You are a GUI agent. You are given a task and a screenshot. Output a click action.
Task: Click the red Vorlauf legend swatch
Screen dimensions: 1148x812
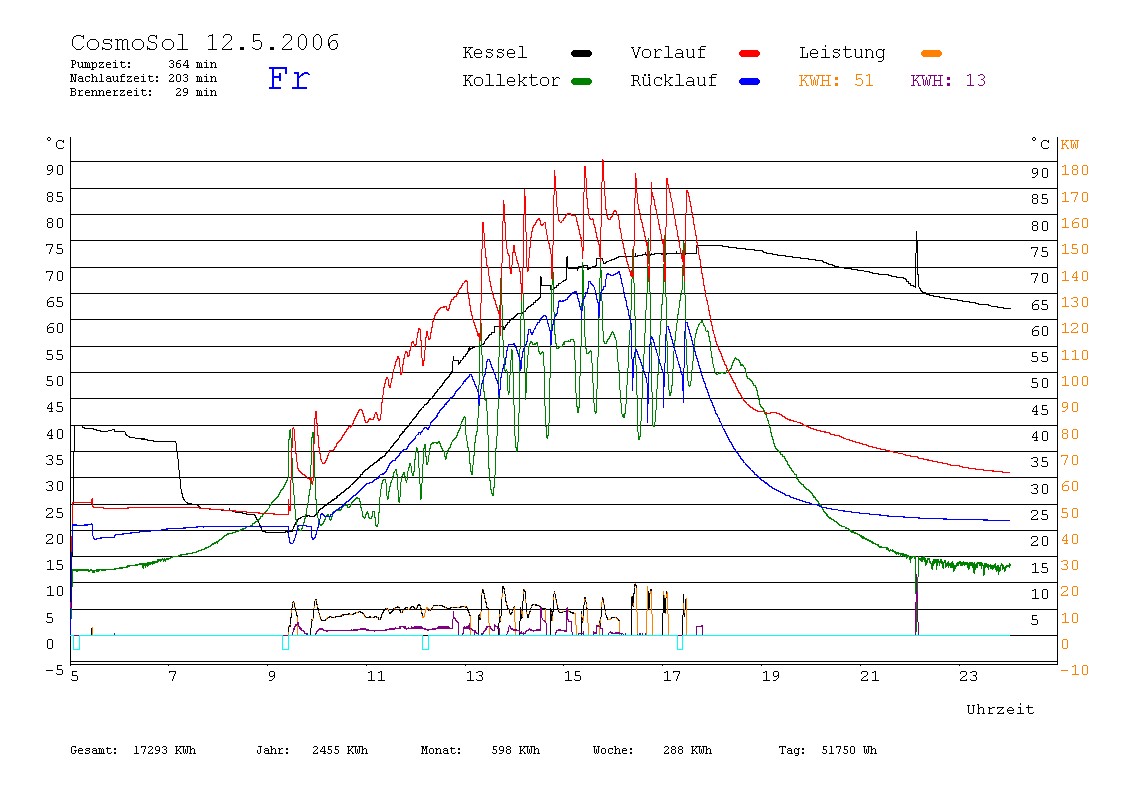750,53
